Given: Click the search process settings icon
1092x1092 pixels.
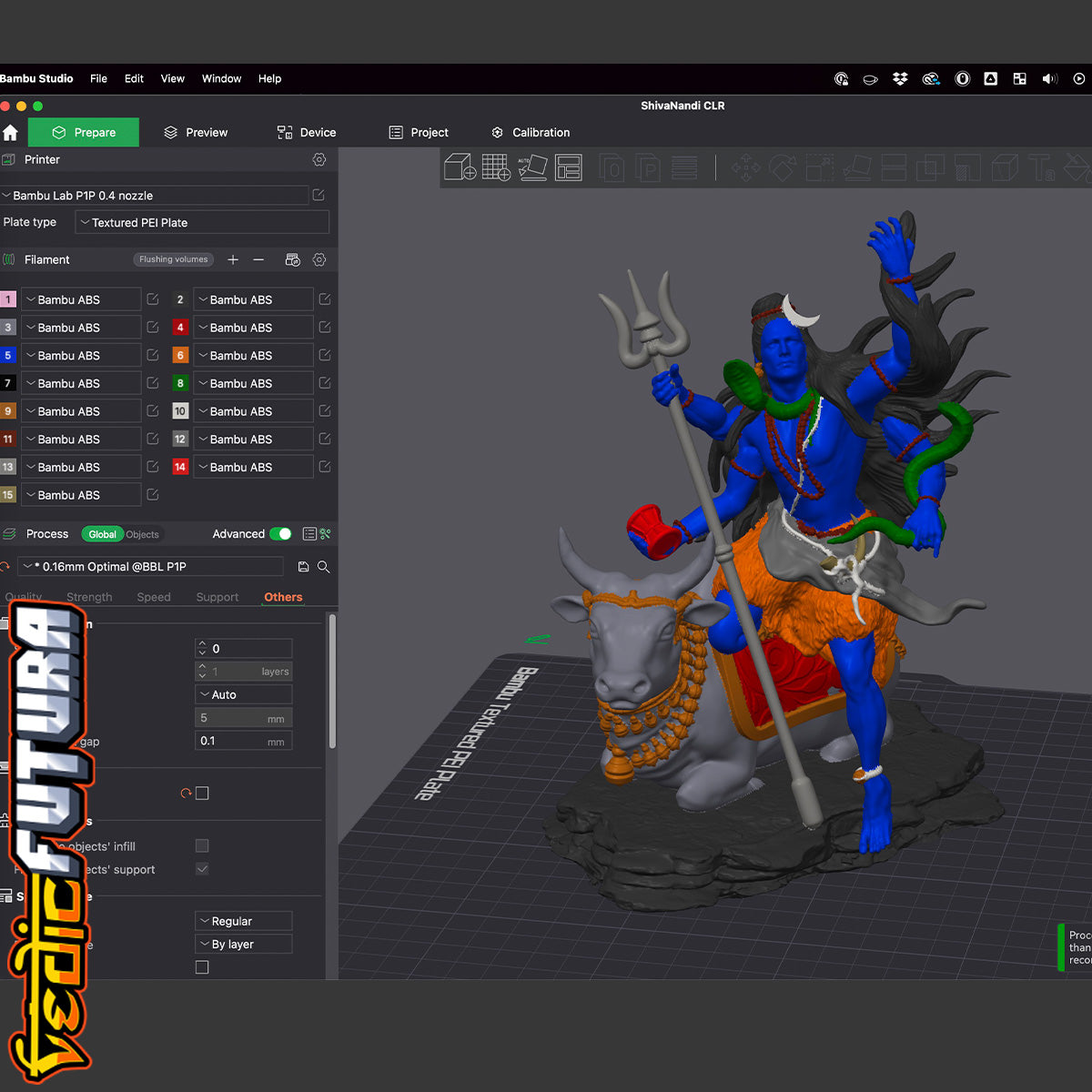Looking at the screenshot, I should pyautogui.click(x=323, y=567).
